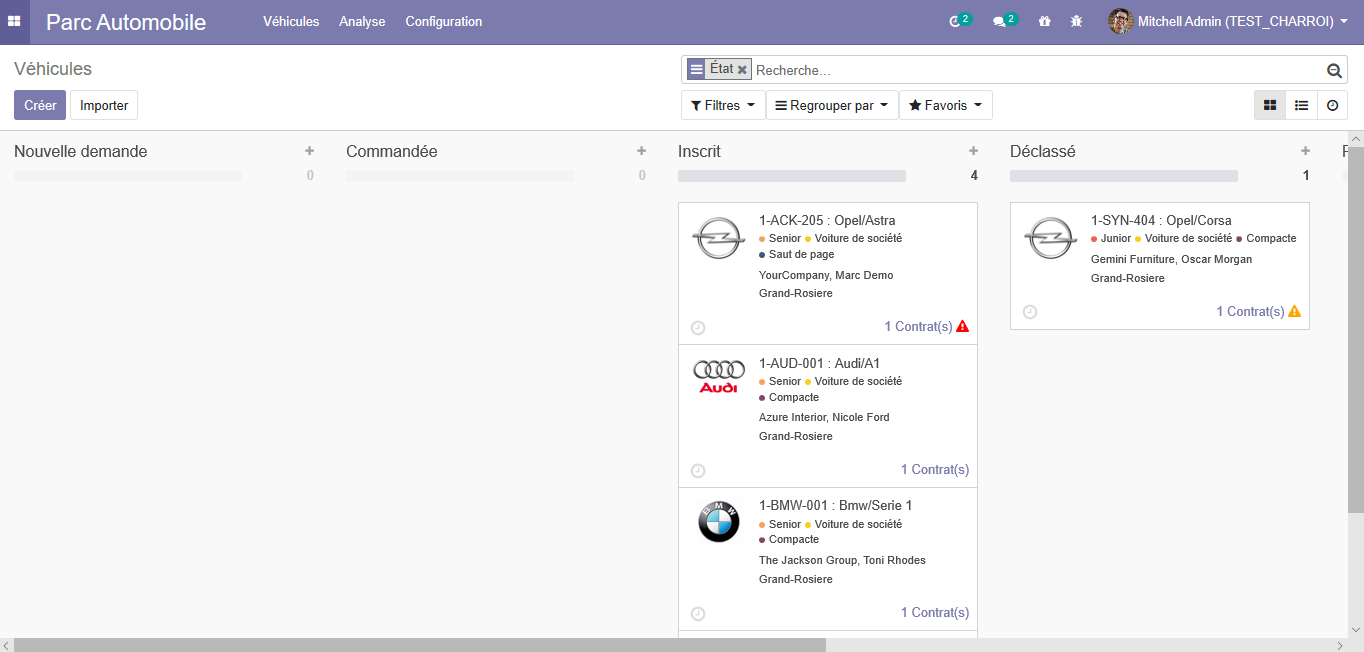This screenshot has height=652, width=1364.
Task: Open the apps grid home menu
Action: 14,21
